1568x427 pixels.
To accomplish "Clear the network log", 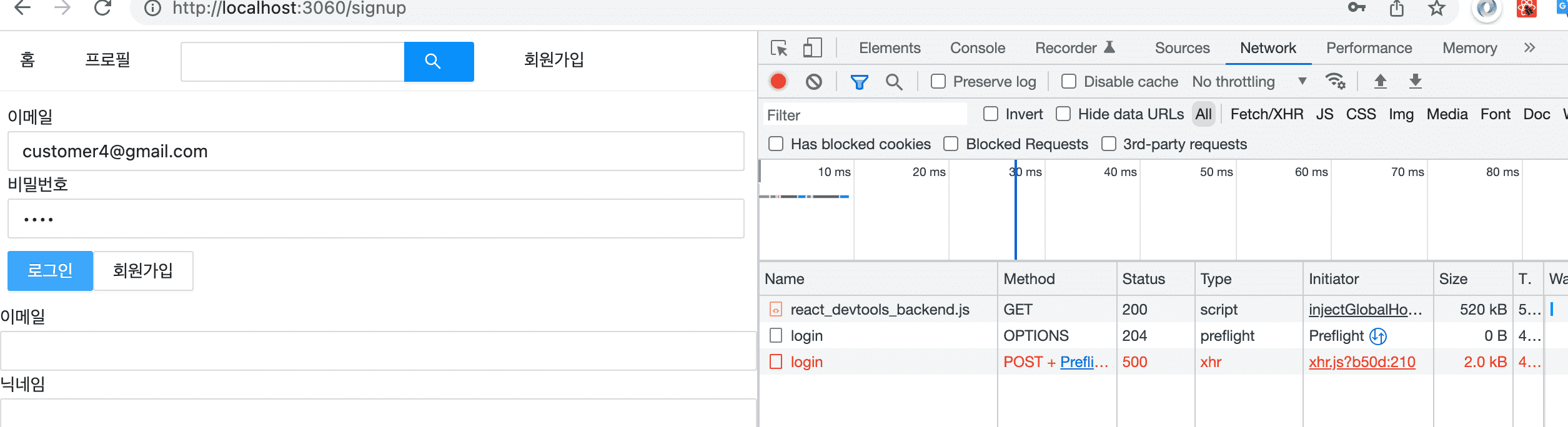I will (813, 82).
